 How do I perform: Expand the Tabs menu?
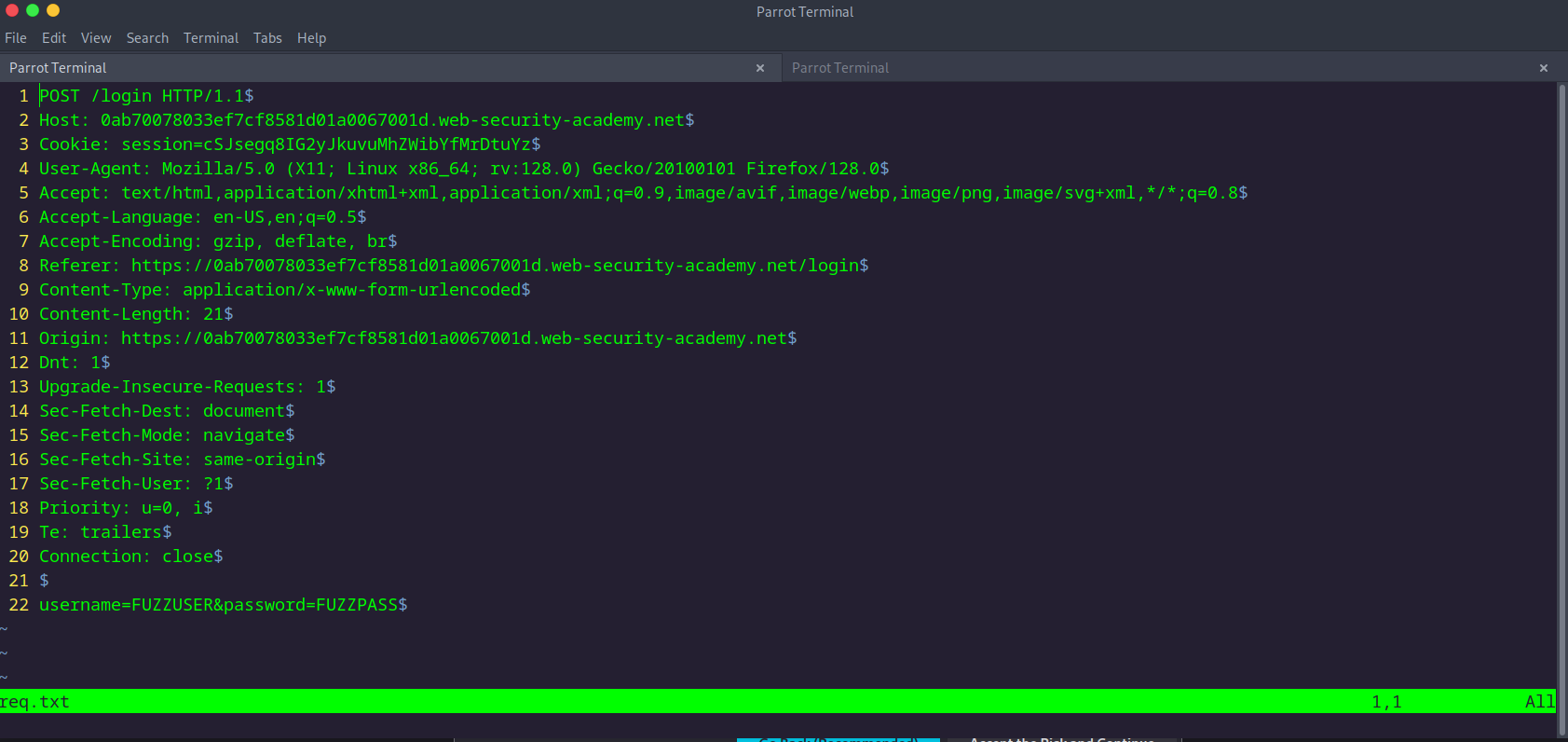(267, 38)
